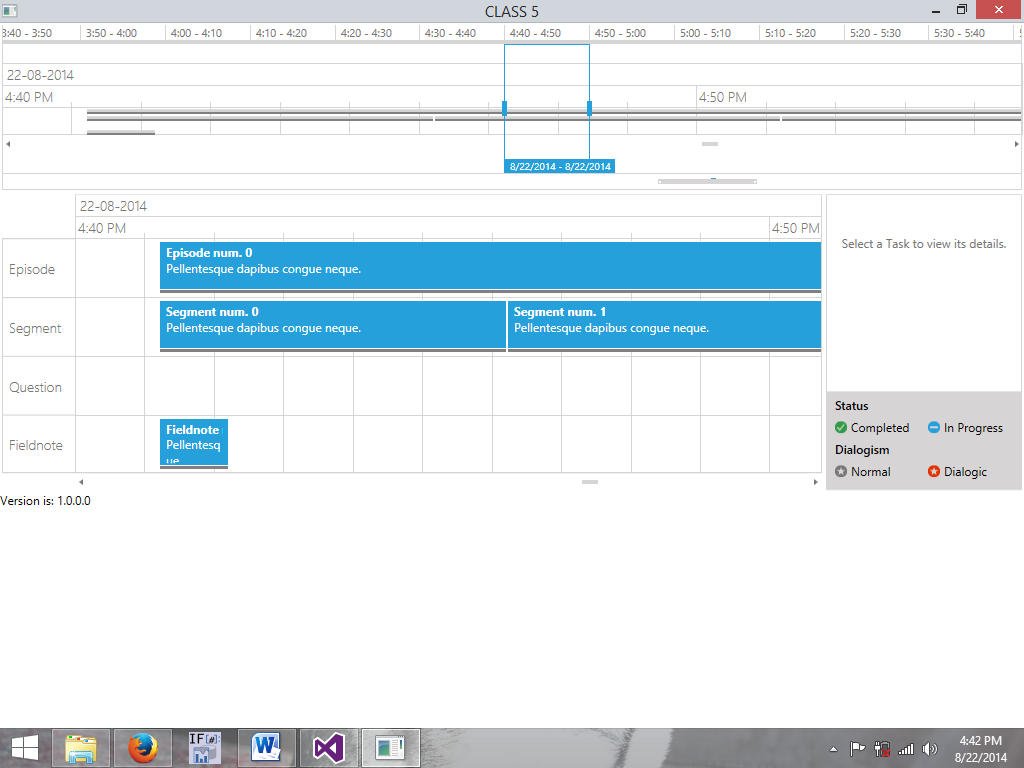Show hidden tray icons arrow
This screenshot has width=1024, height=768.
click(x=833, y=749)
